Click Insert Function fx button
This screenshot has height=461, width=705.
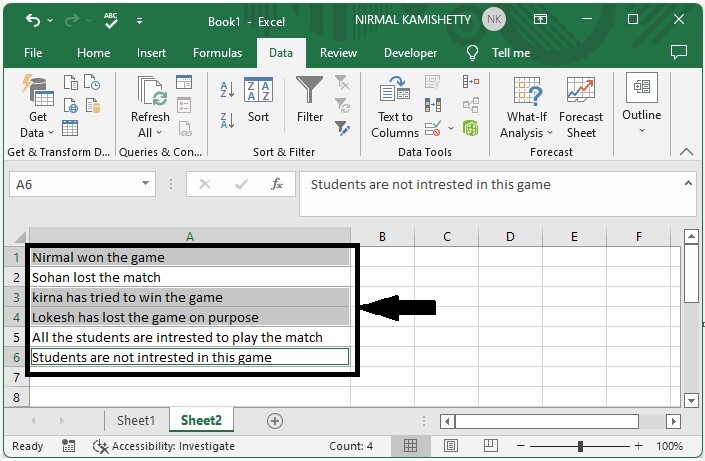click(277, 184)
